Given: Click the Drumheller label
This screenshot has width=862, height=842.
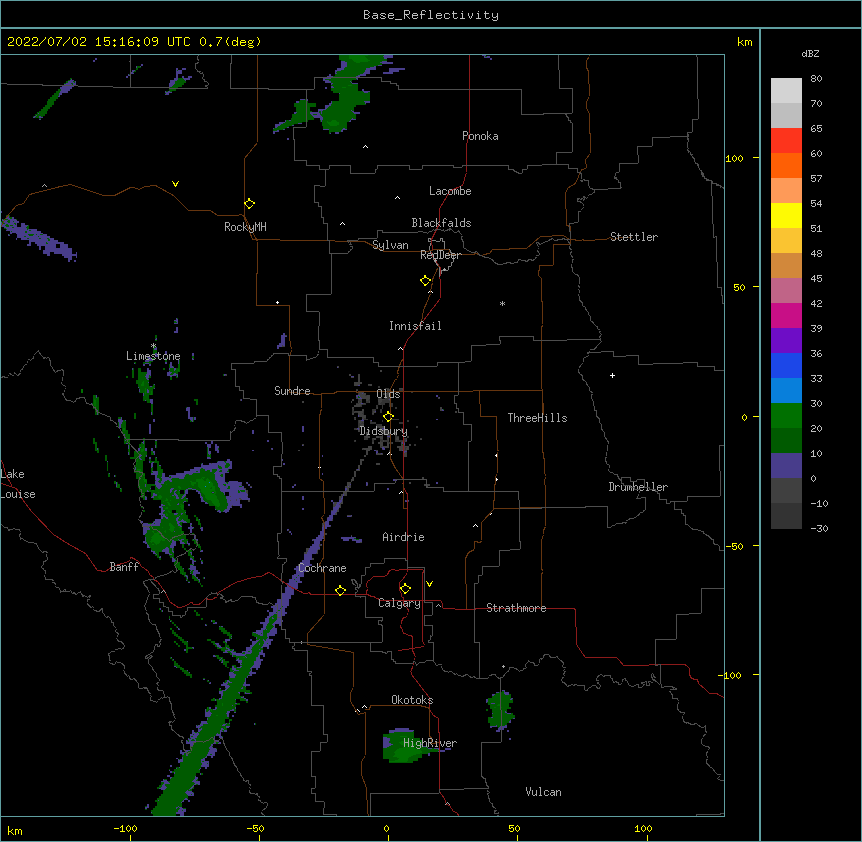Looking at the screenshot, I should [638, 487].
